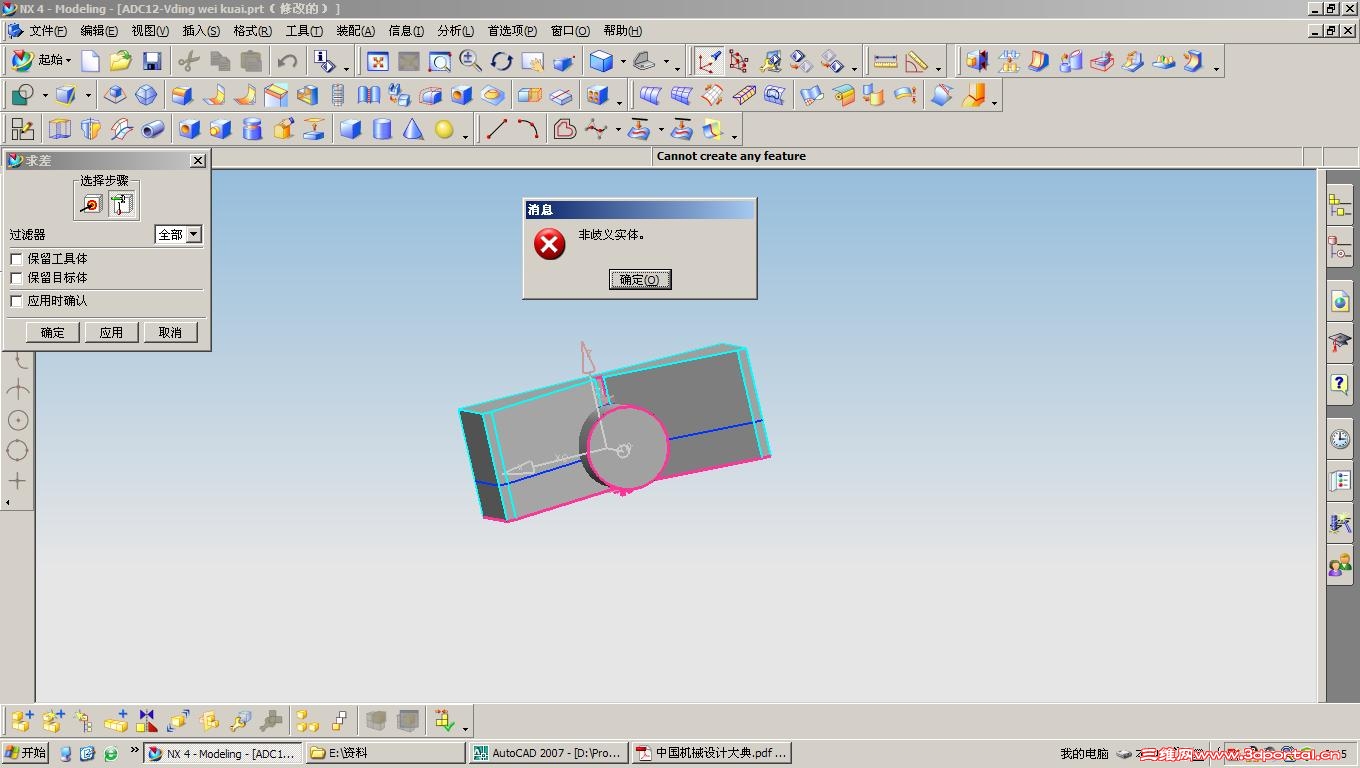The width and height of the screenshot is (1360, 768).
Task: Expand the shaded display style dropdown arrow
Action: click(x=622, y=62)
